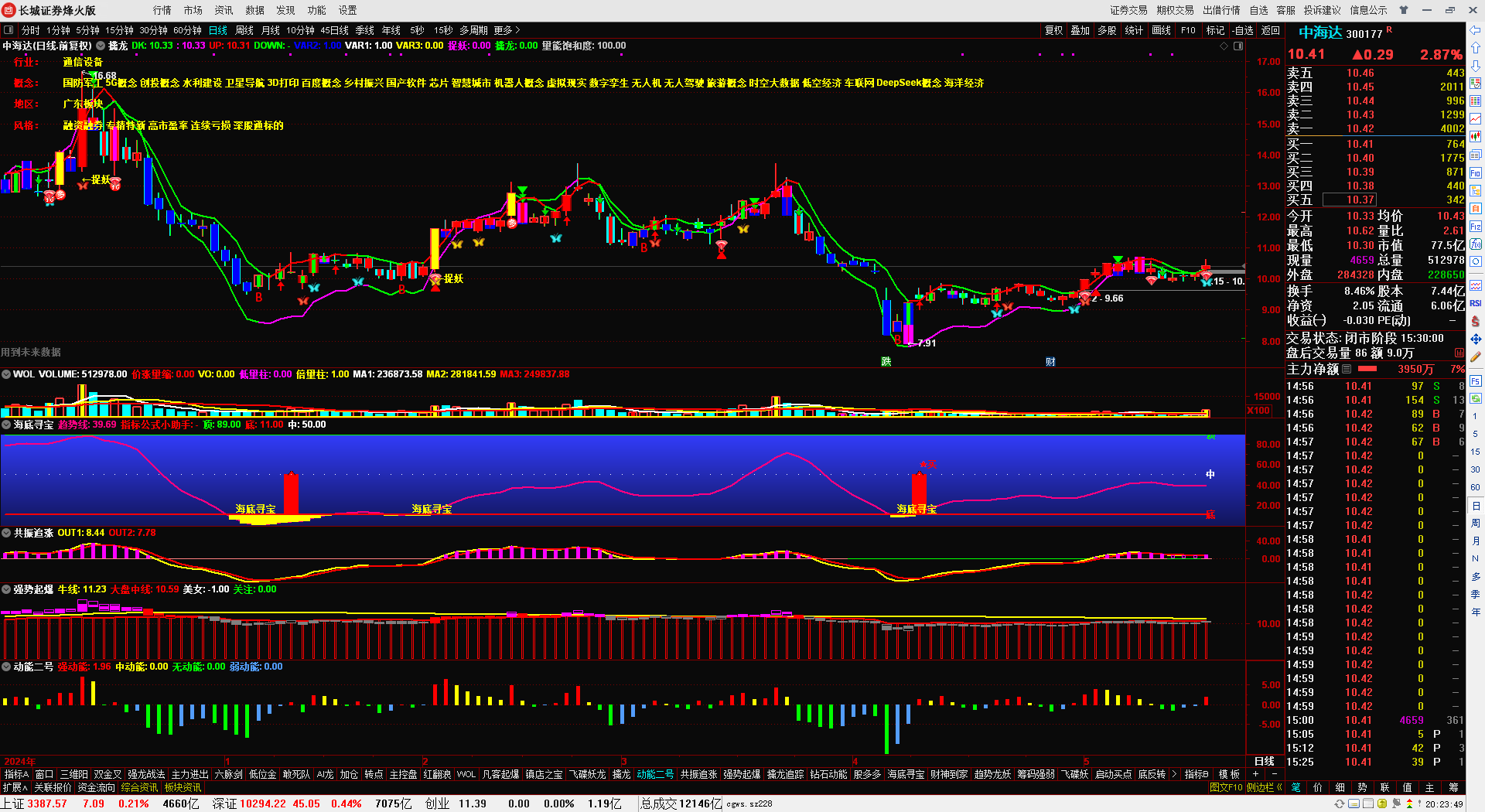The image size is (1485, 812).
Task: Click the F10 info sidebar icon
Action: pyautogui.click(x=1476, y=172)
